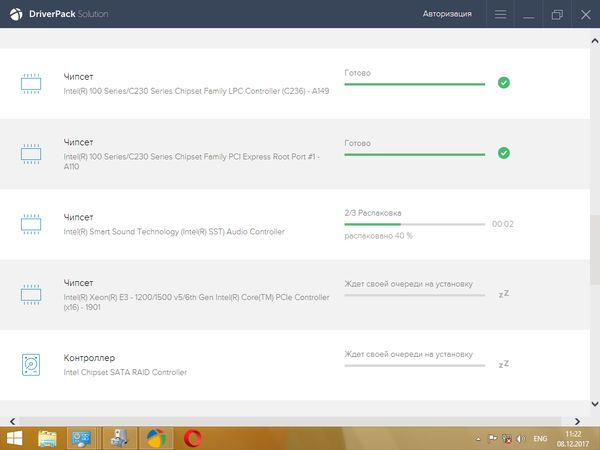Click sleep zZ icon for Xeon PCIe Controller
The image size is (600, 450).
[504, 294]
